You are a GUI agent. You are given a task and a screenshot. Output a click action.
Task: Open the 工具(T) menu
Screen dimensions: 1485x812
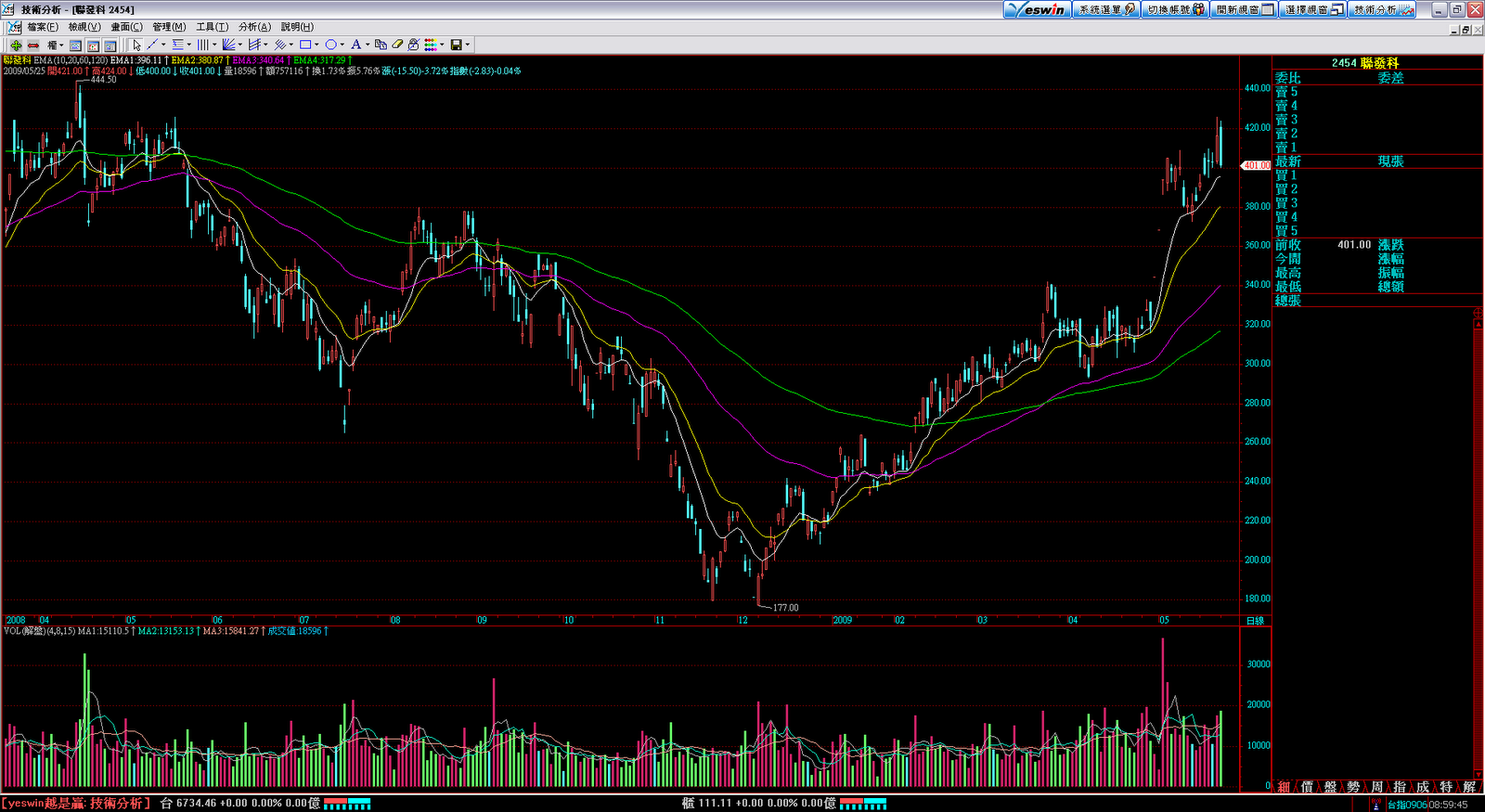(213, 27)
